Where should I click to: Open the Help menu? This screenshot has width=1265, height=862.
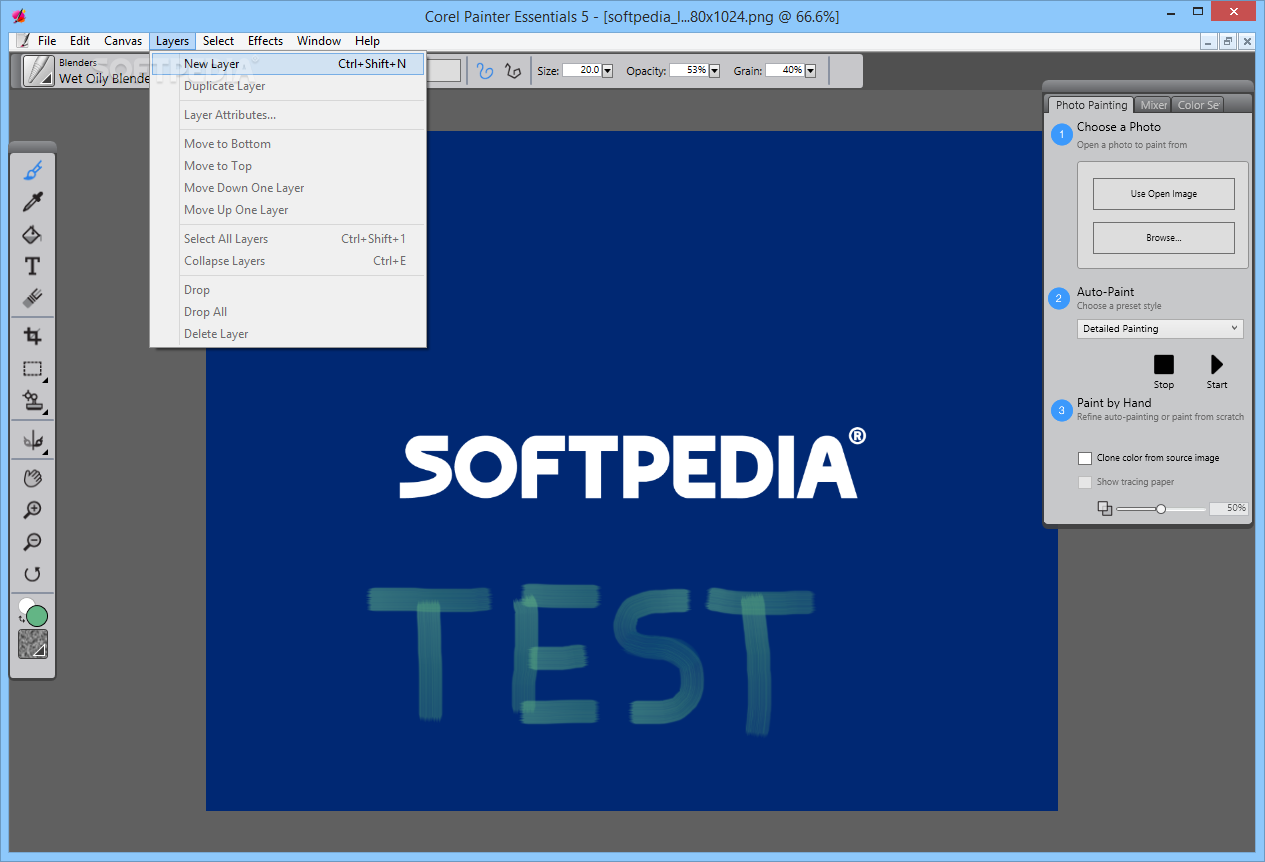point(367,41)
